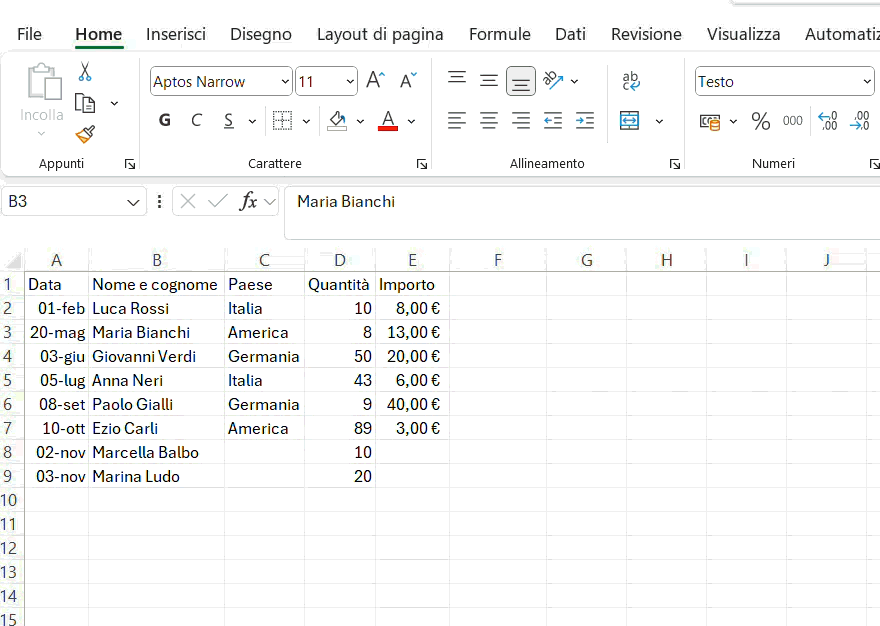Toggle Bold (G) formatting

tap(165, 121)
